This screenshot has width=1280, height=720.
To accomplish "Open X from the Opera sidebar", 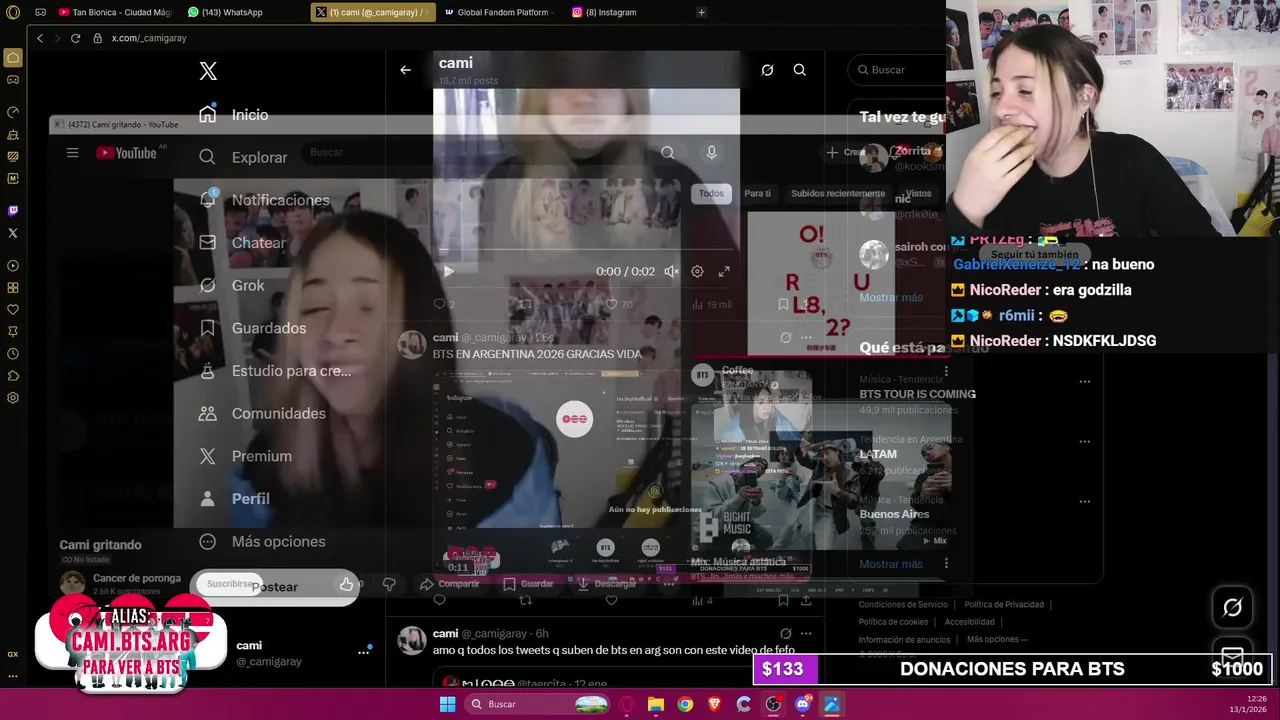I will (x=13, y=233).
